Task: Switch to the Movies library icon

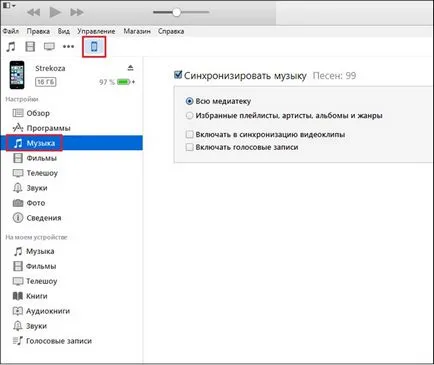Action: click(30, 47)
